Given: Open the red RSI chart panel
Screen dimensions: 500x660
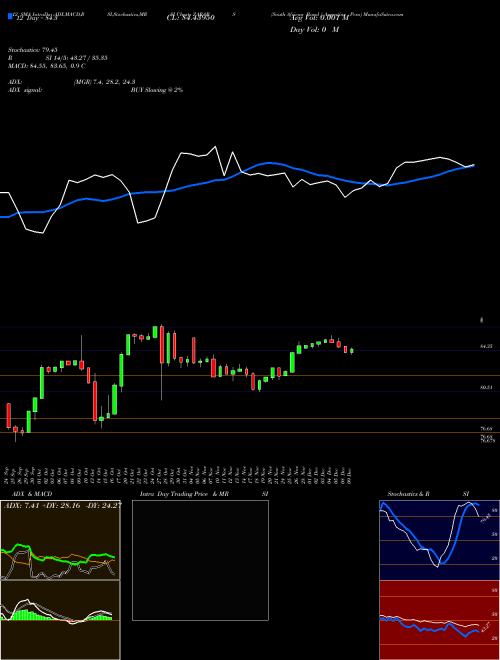Looking at the screenshot, I should coord(439,620).
